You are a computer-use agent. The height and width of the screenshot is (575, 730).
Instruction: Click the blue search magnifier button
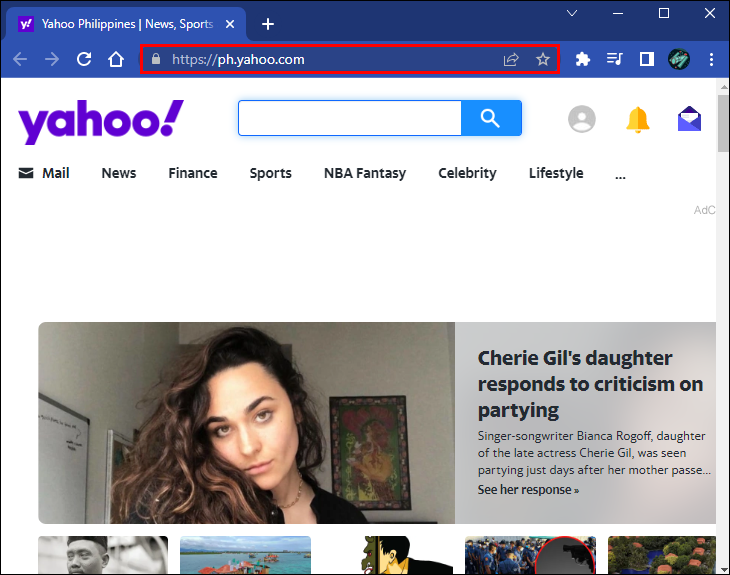click(x=491, y=118)
